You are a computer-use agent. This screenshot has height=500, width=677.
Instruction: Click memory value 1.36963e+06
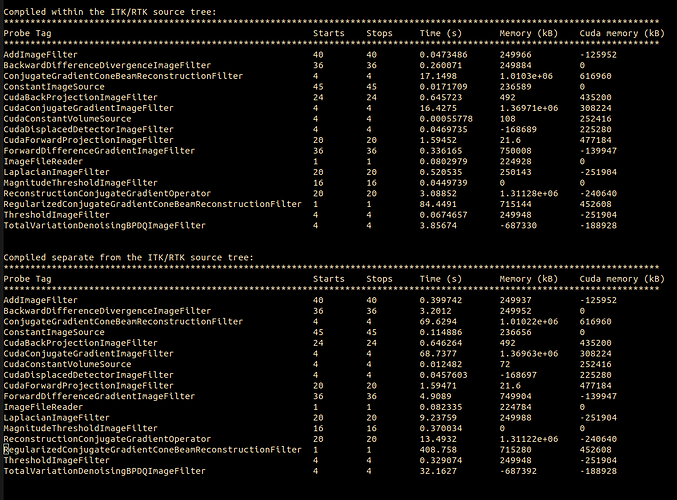pos(529,354)
